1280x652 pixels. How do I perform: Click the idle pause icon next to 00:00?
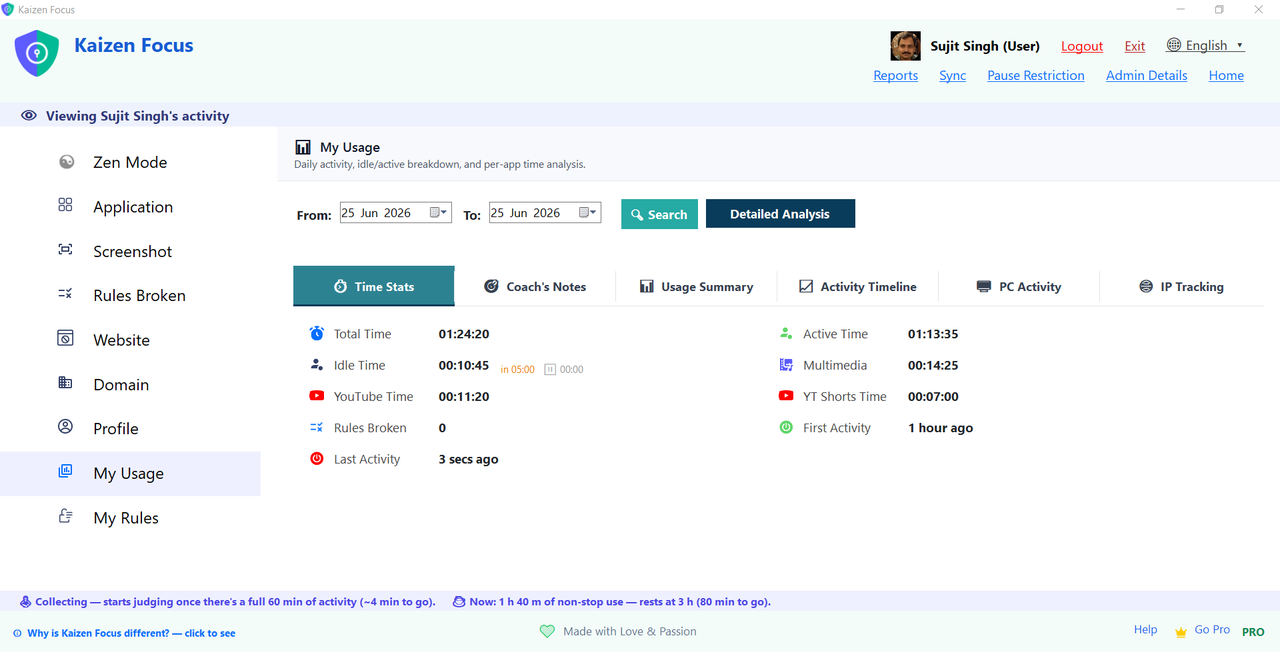click(x=550, y=369)
